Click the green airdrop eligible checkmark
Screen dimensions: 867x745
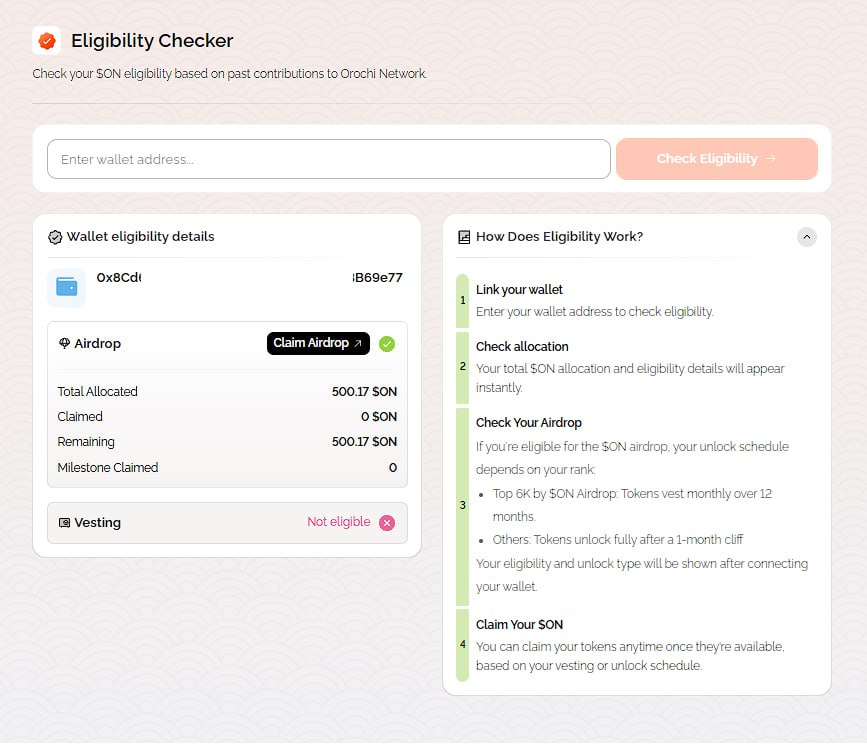[387, 344]
